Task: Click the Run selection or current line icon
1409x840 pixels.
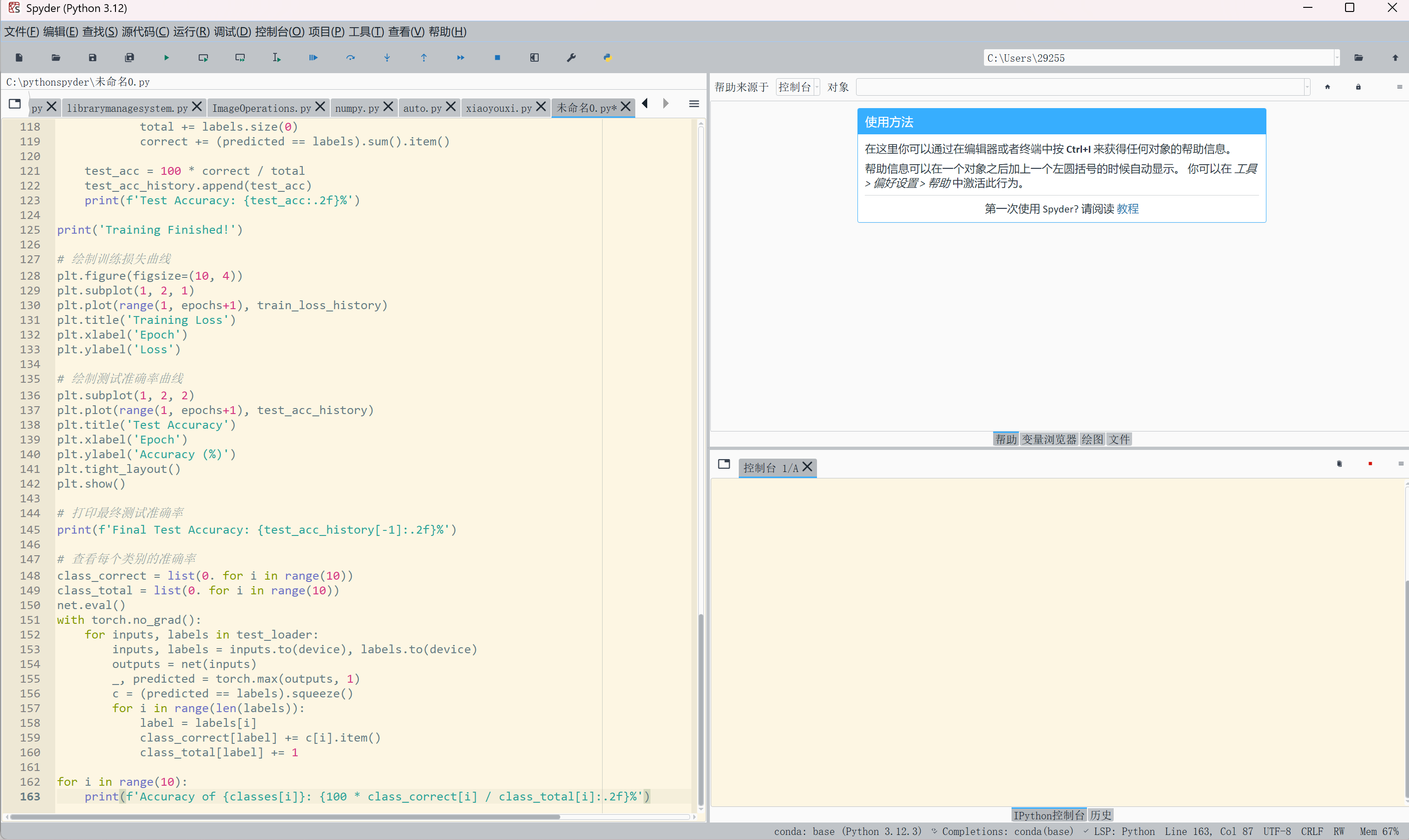Action: 277,58
